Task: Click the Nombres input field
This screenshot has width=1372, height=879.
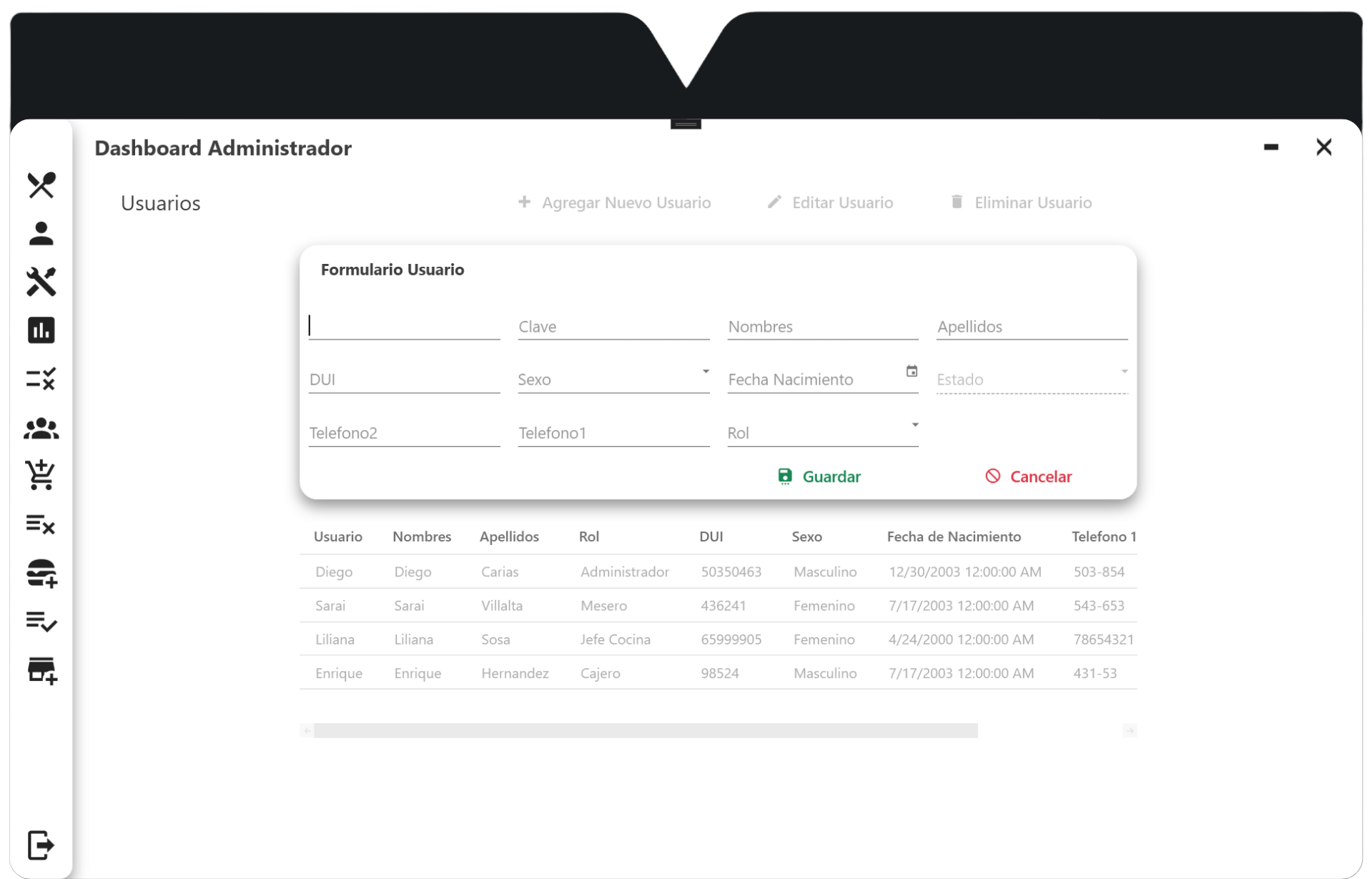Action: (x=823, y=326)
